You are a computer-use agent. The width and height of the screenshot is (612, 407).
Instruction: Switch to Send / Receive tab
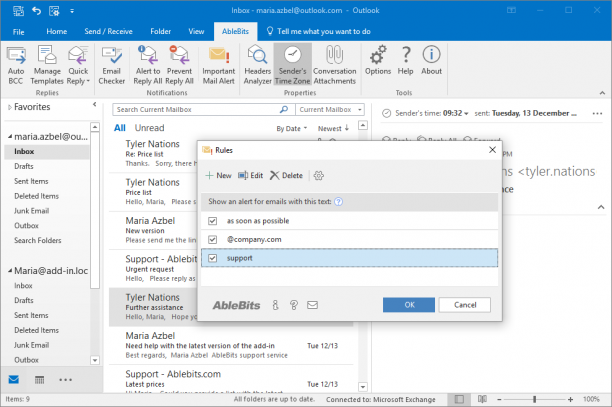click(109, 32)
